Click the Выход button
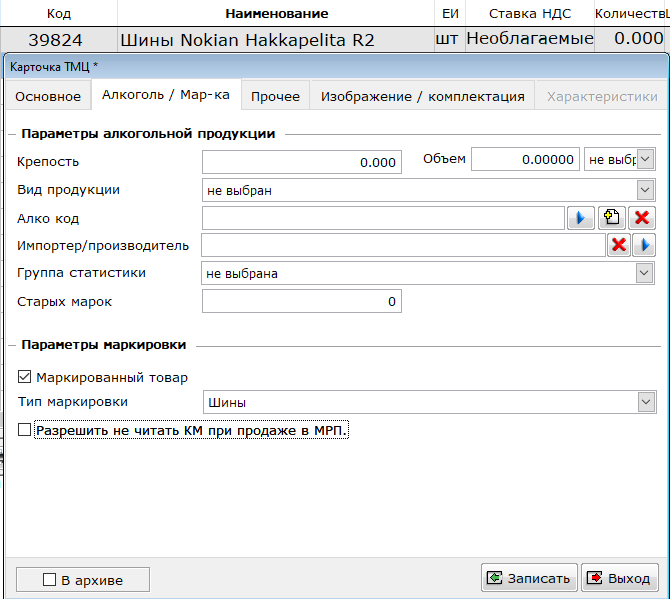The image size is (670, 599). click(x=620, y=578)
